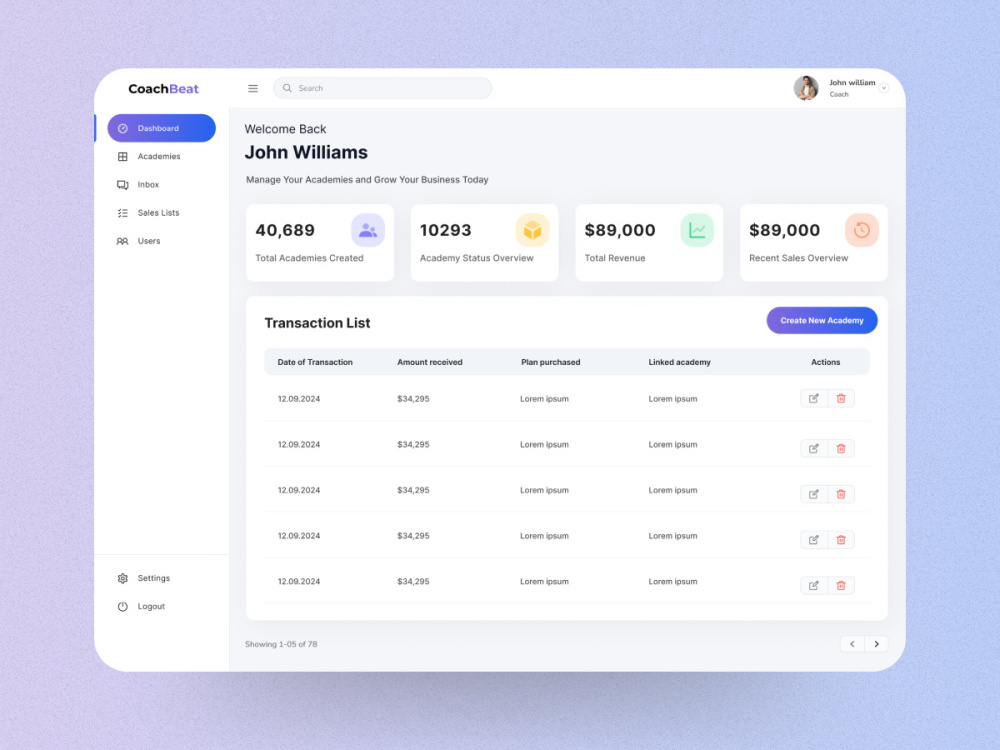Click the John william profile avatar
The image size is (1000, 750).
(806, 88)
